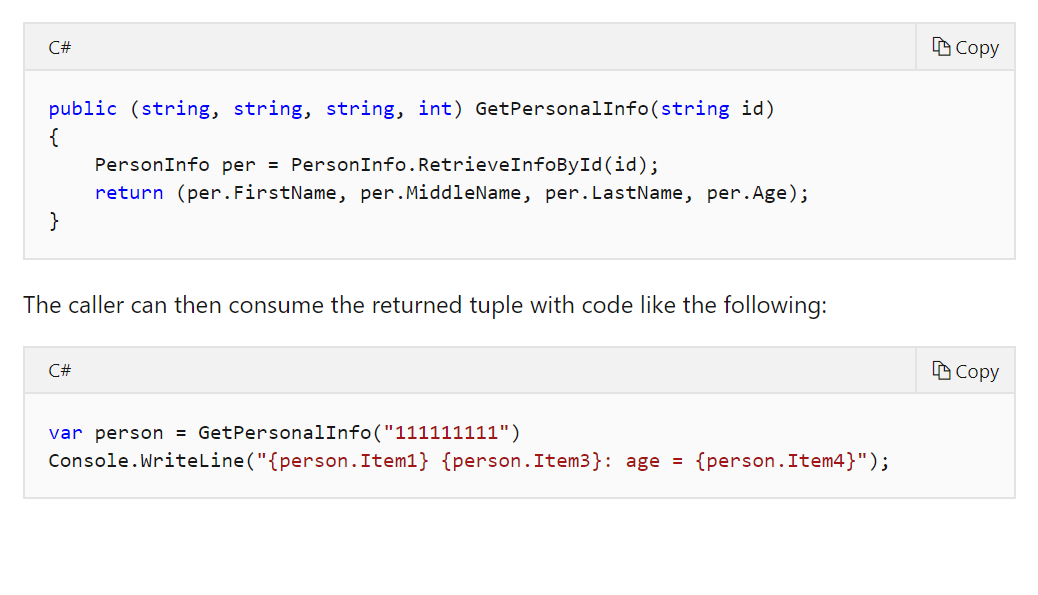
Task: Click the int type in the tuple declaration
Action: [x=435, y=108]
